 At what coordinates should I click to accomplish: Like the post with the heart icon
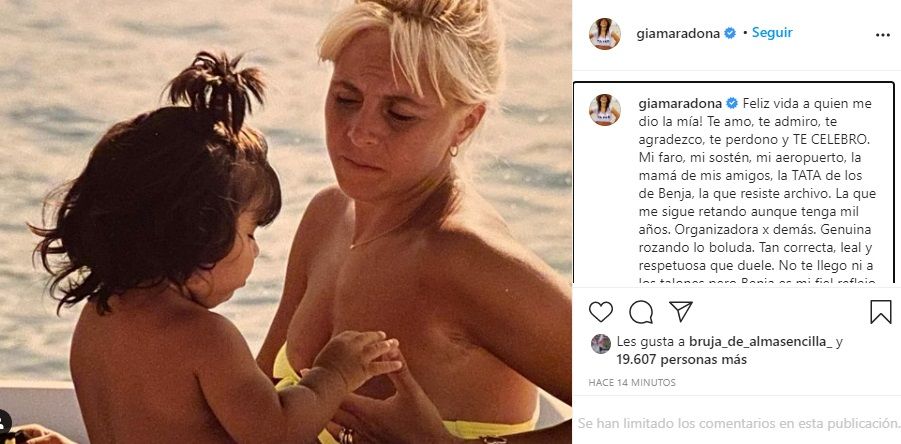pos(600,312)
